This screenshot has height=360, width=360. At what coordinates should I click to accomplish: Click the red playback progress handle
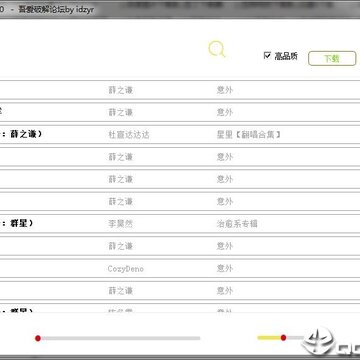[38, 338]
